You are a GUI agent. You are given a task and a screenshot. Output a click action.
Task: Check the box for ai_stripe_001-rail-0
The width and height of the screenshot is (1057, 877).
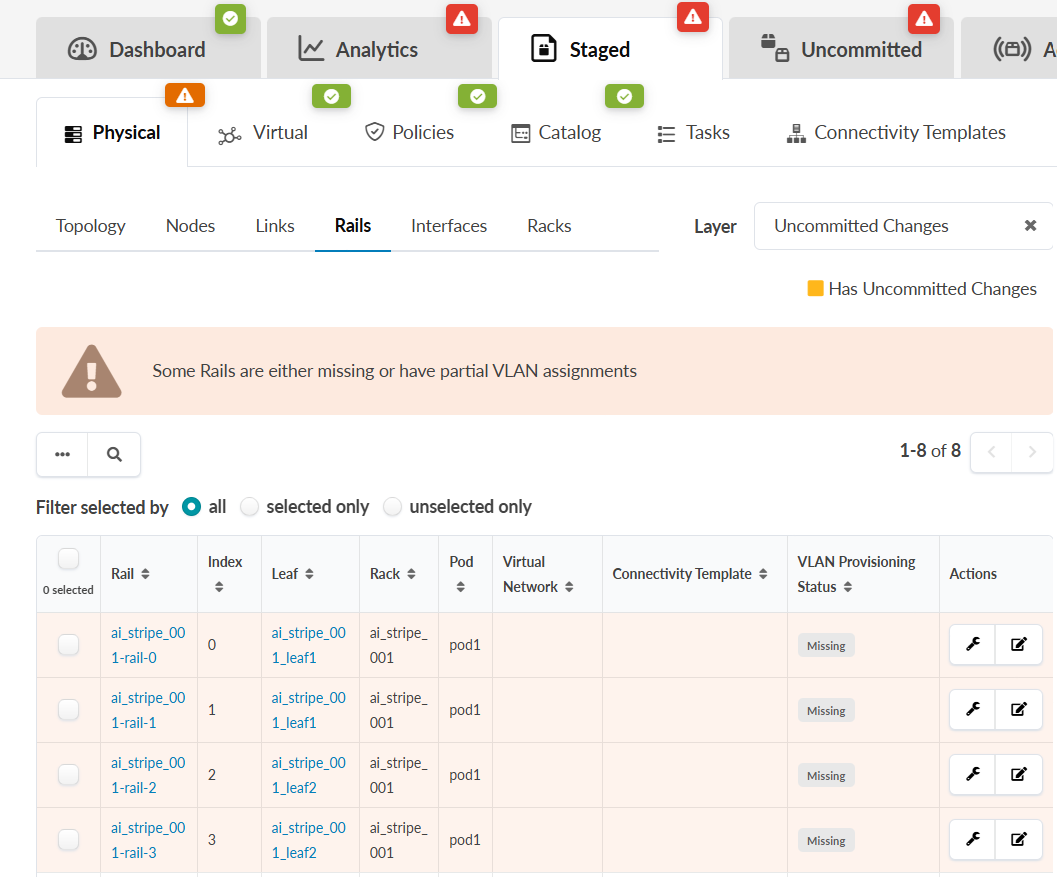point(69,644)
